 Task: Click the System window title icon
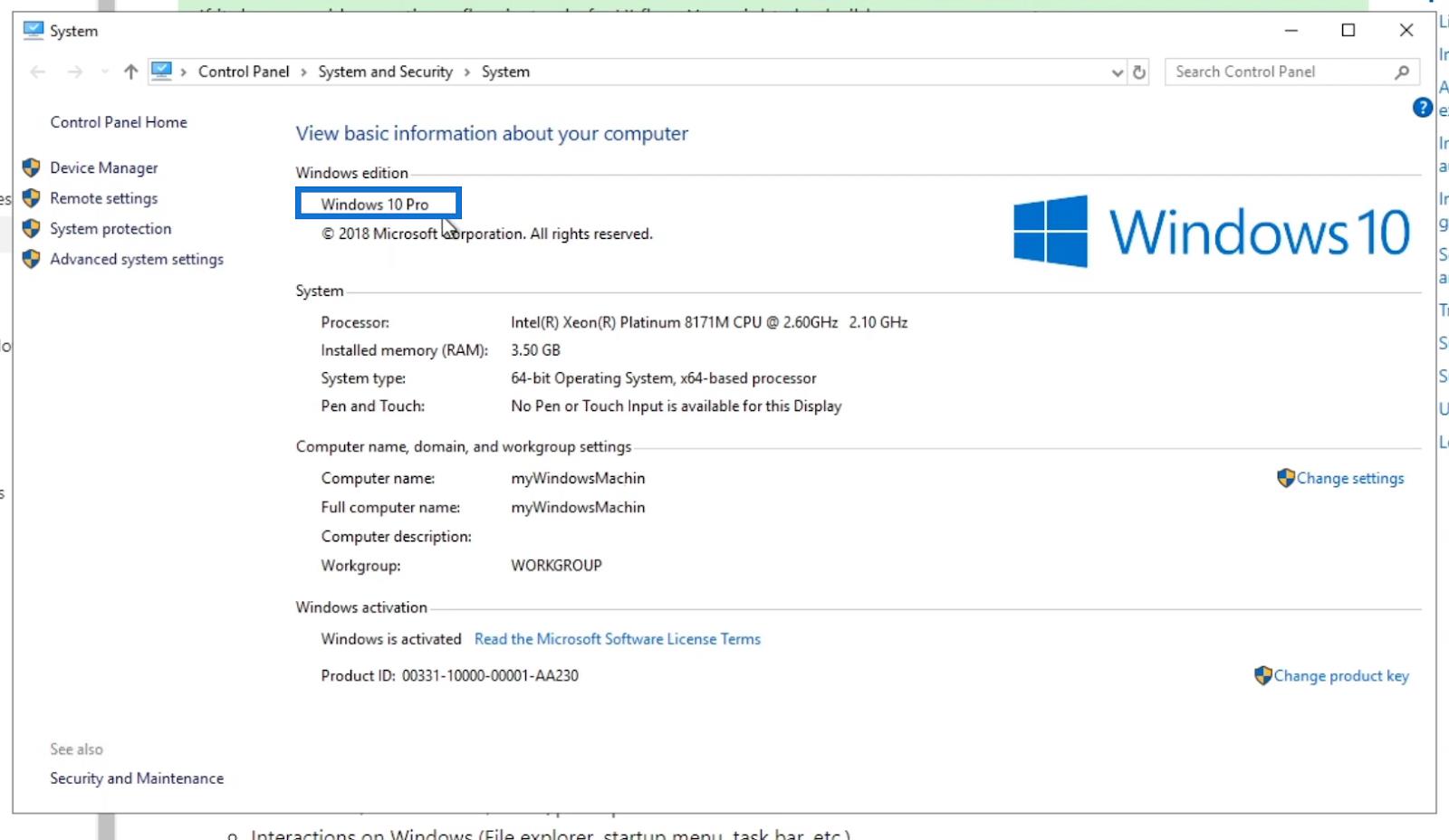[x=34, y=30]
